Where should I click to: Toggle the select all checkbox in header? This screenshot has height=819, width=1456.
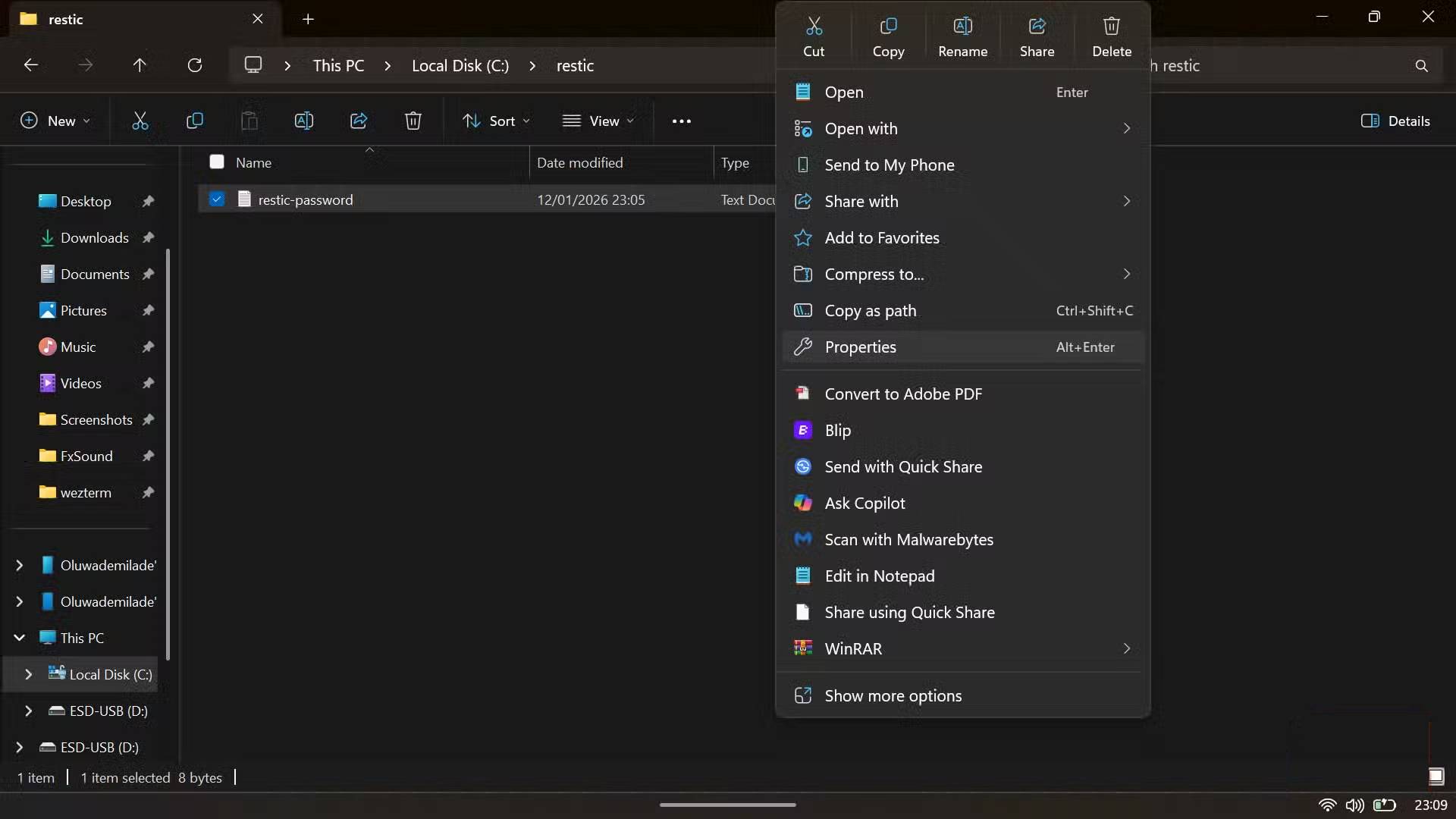(x=217, y=162)
